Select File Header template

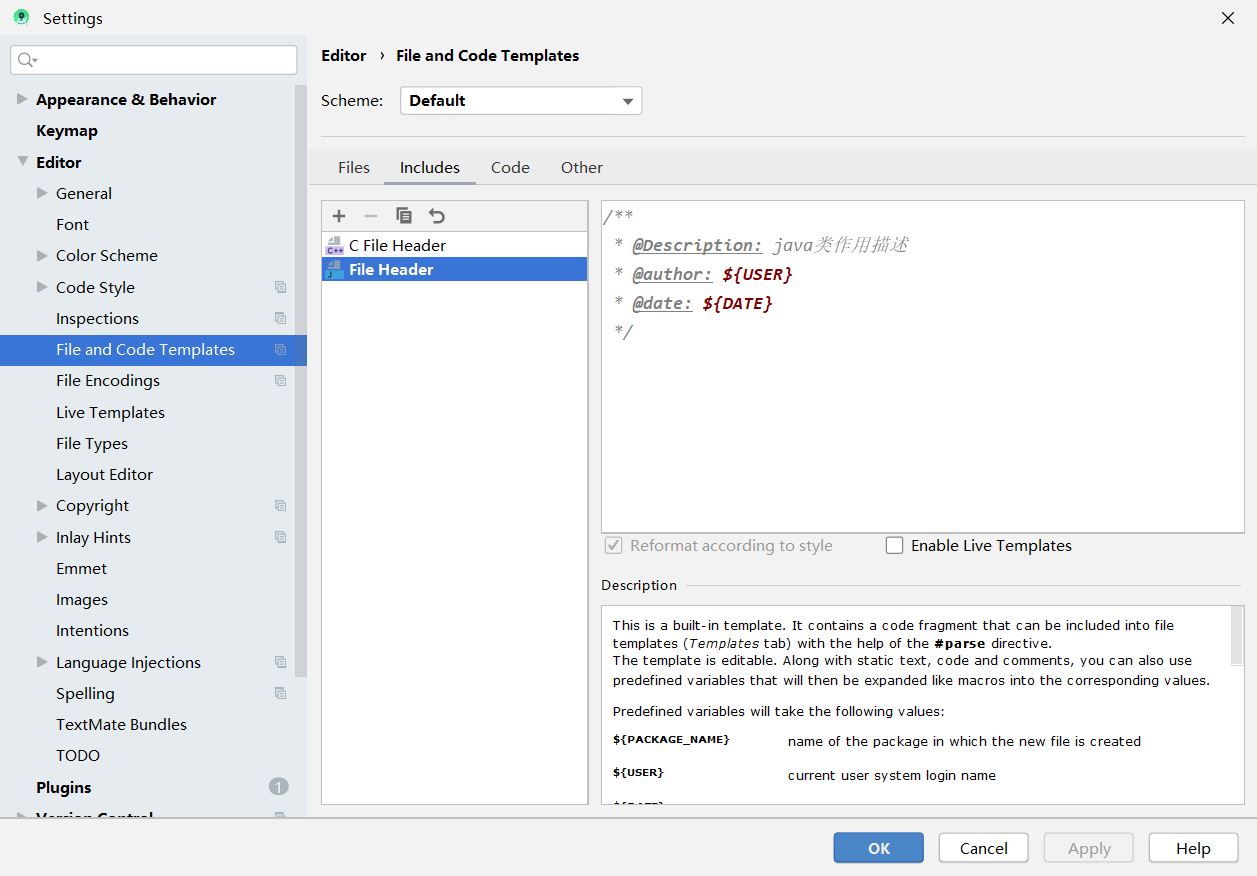coord(454,270)
